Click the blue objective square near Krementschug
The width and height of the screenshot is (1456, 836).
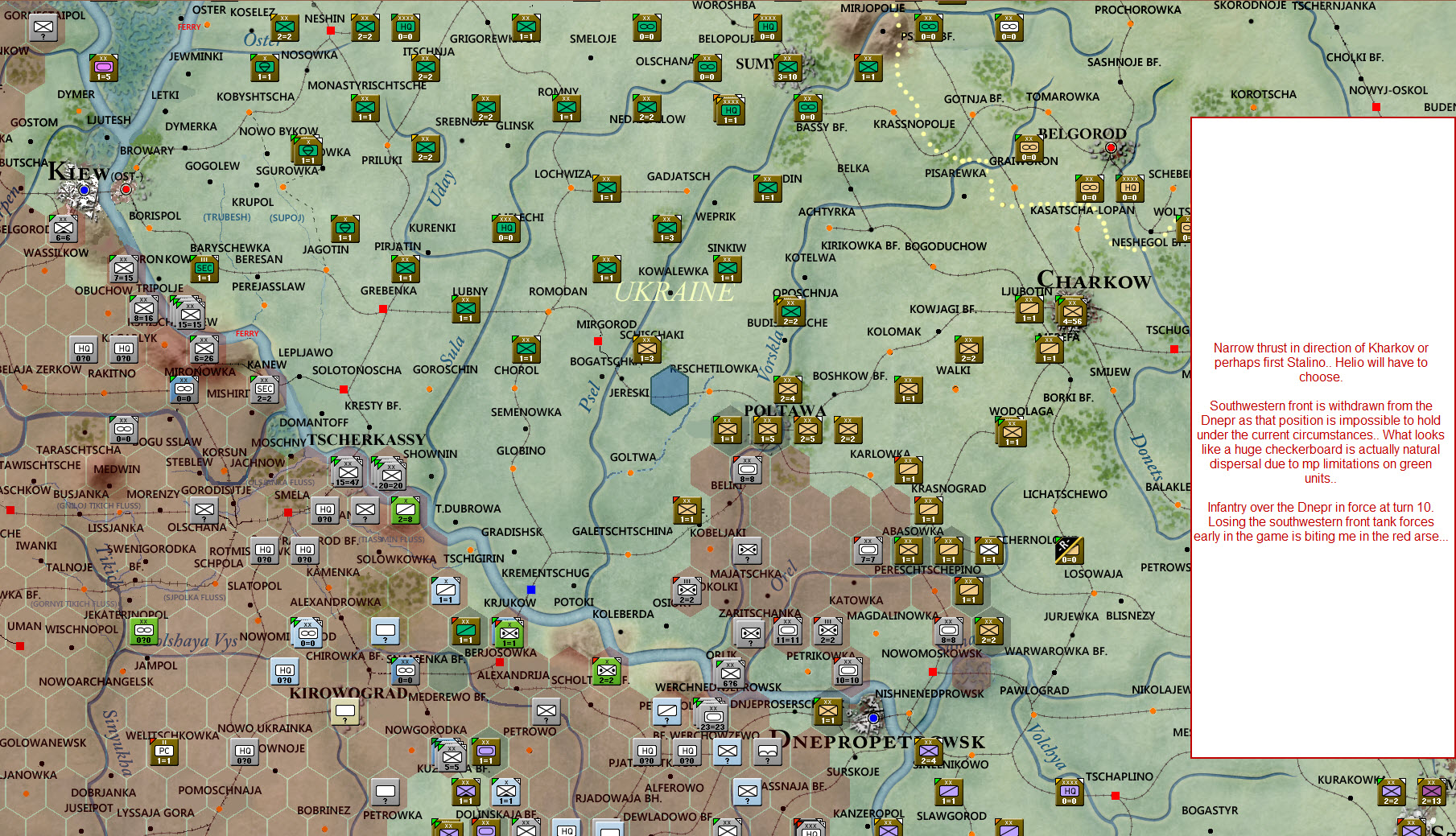click(531, 590)
